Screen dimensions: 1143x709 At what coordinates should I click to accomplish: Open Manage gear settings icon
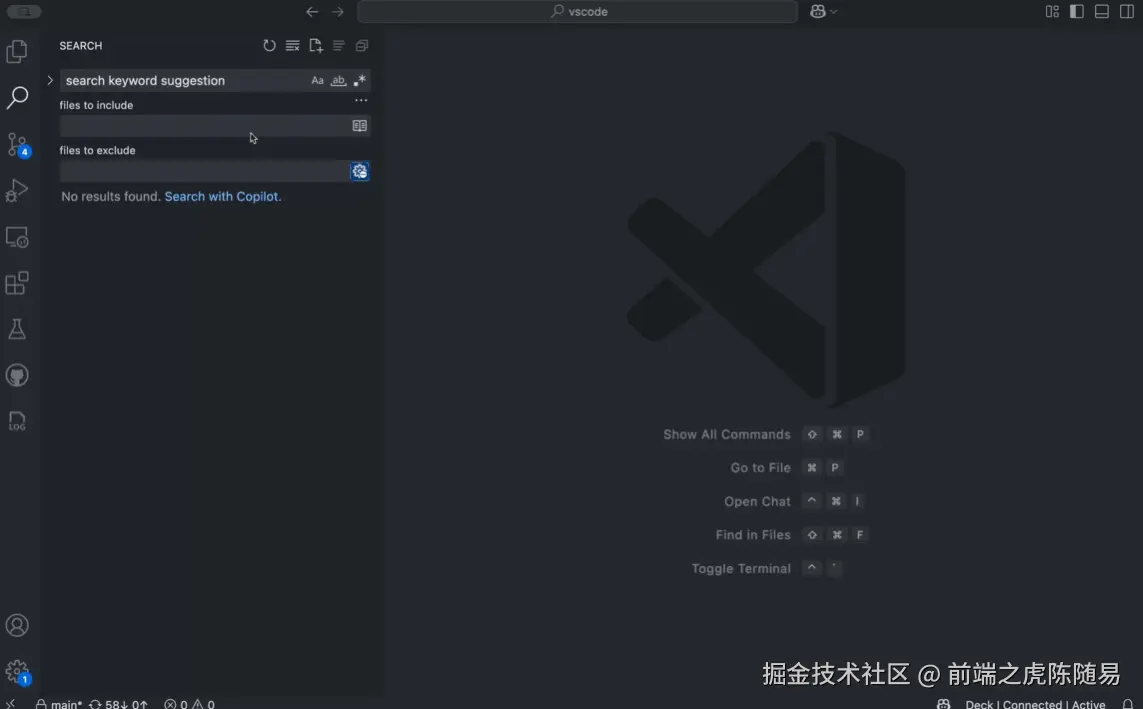tap(17, 672)
